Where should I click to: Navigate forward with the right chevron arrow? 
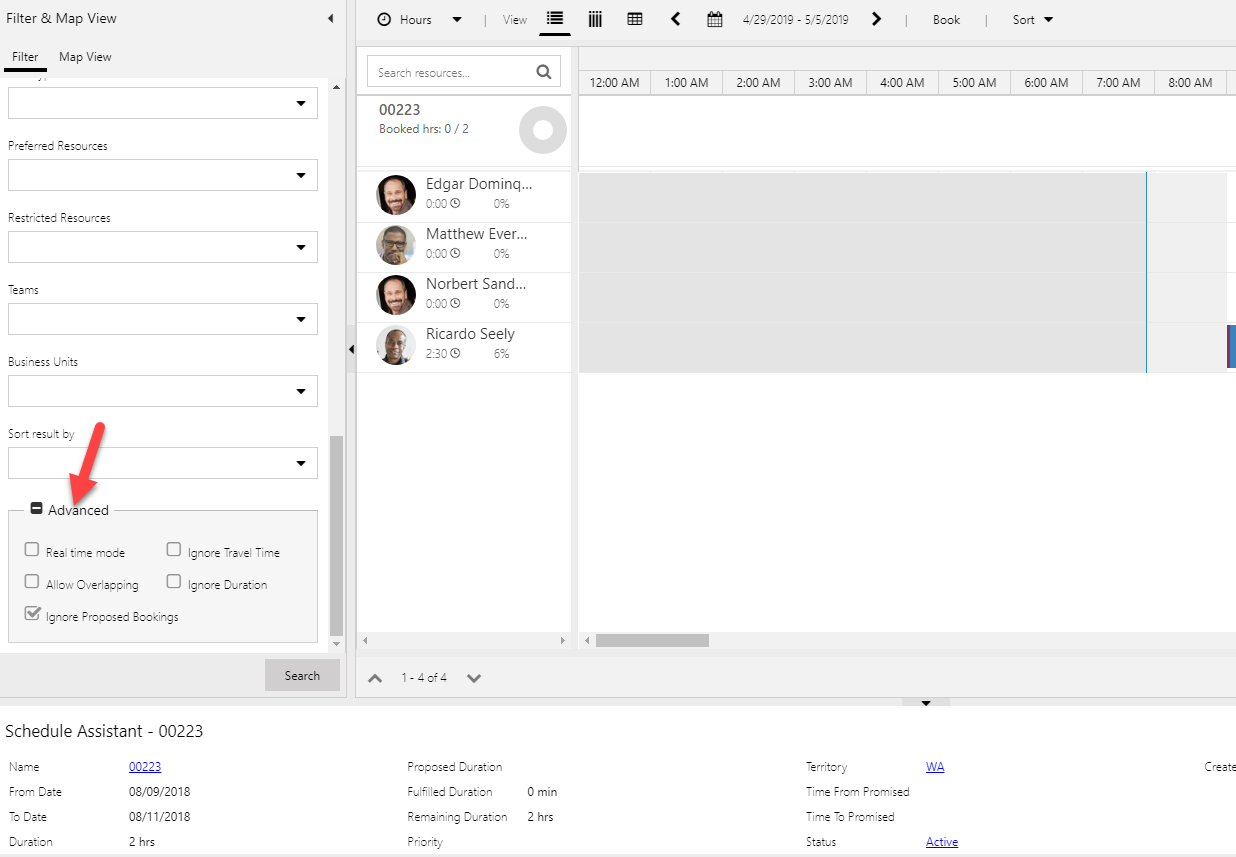(x=876, y=19)
